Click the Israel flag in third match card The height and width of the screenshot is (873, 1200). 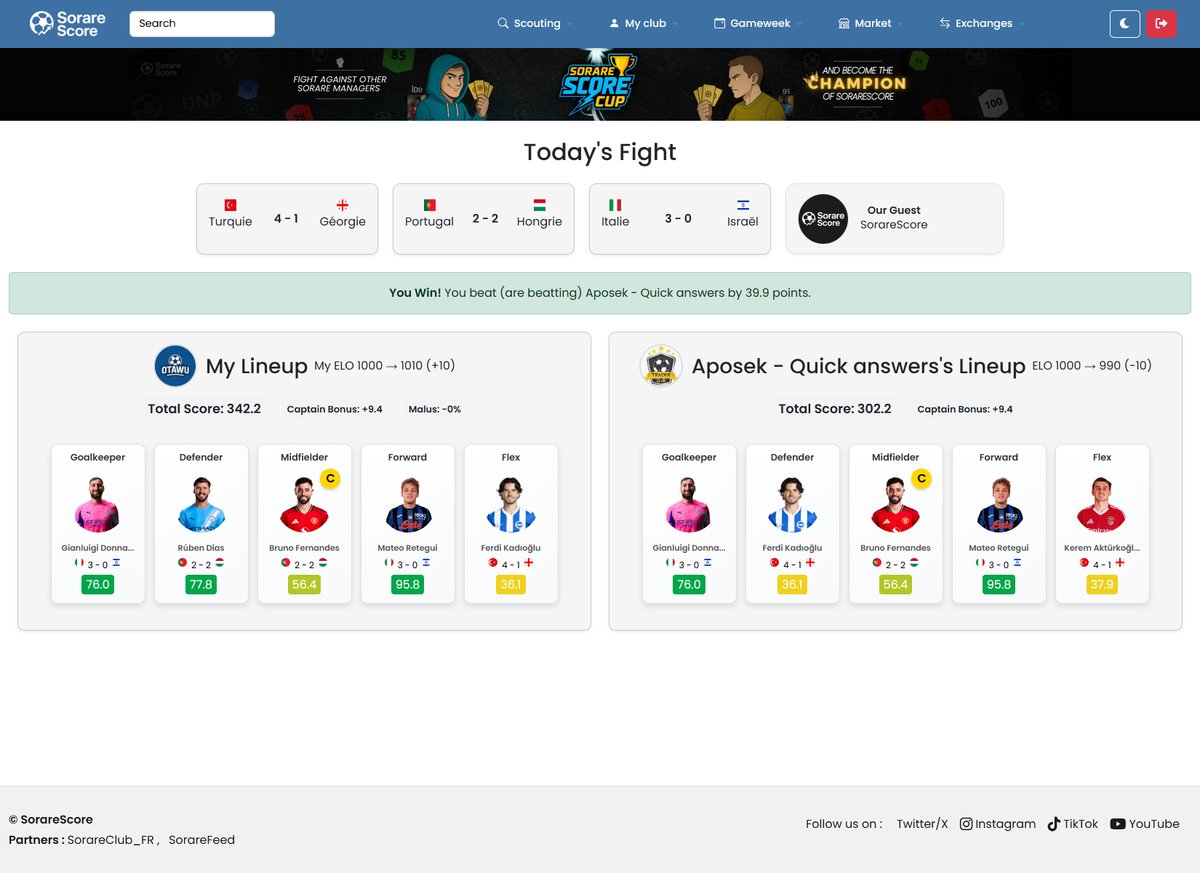pos(743,205)
